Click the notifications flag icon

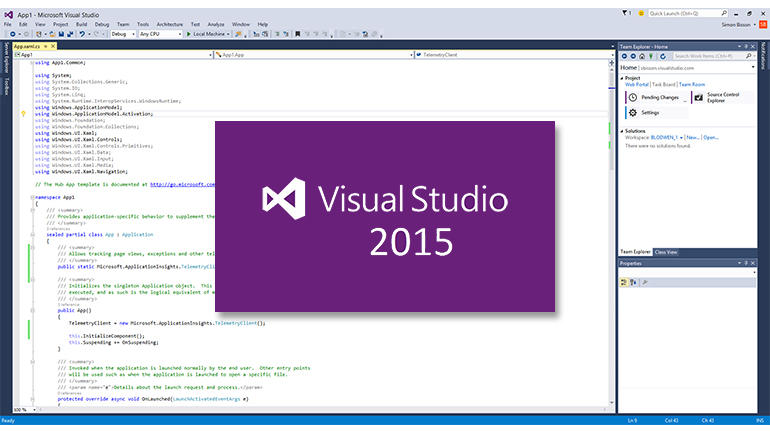[625, 13]
